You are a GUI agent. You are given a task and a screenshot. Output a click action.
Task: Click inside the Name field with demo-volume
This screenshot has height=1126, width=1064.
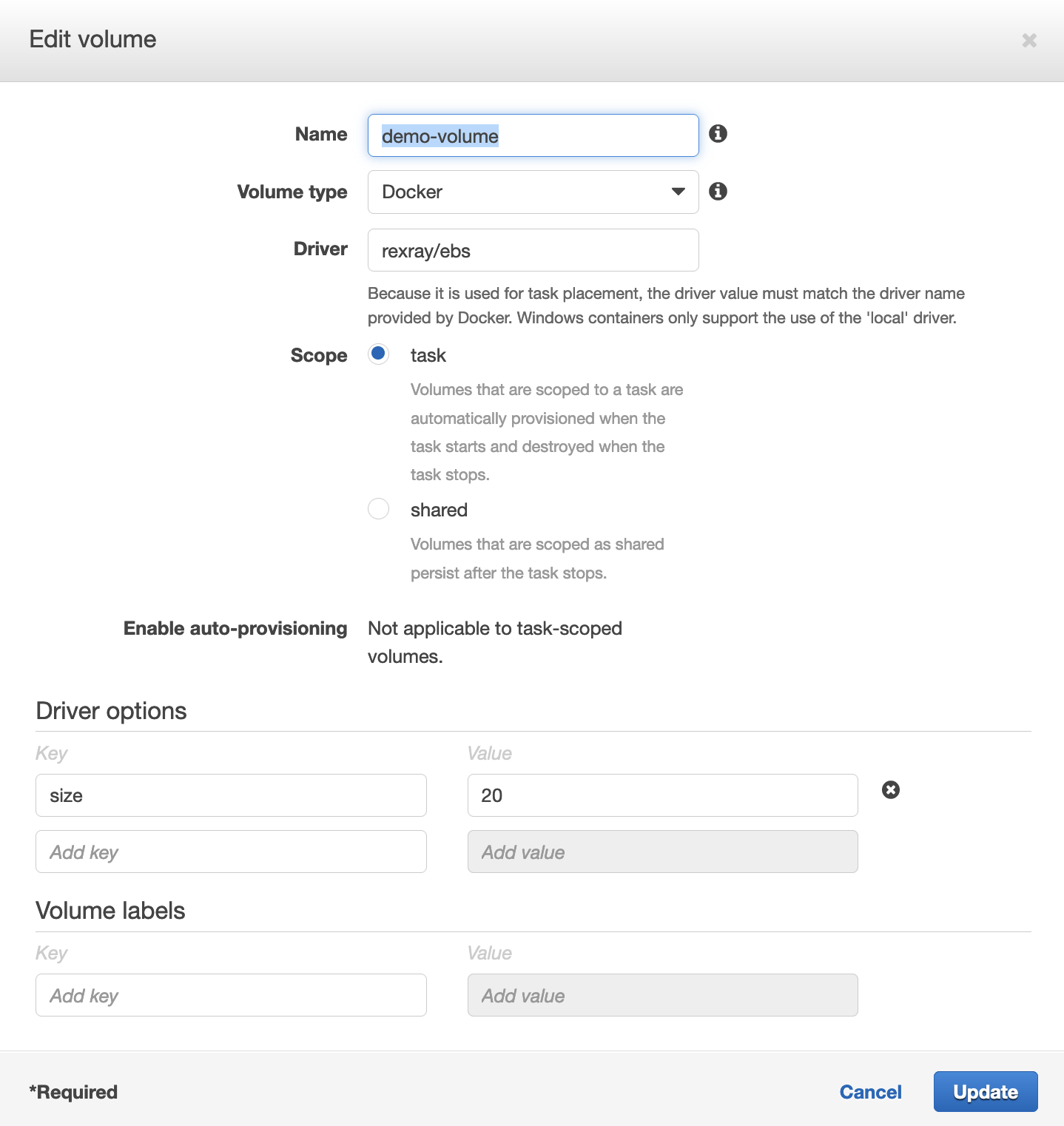point(532,135)
